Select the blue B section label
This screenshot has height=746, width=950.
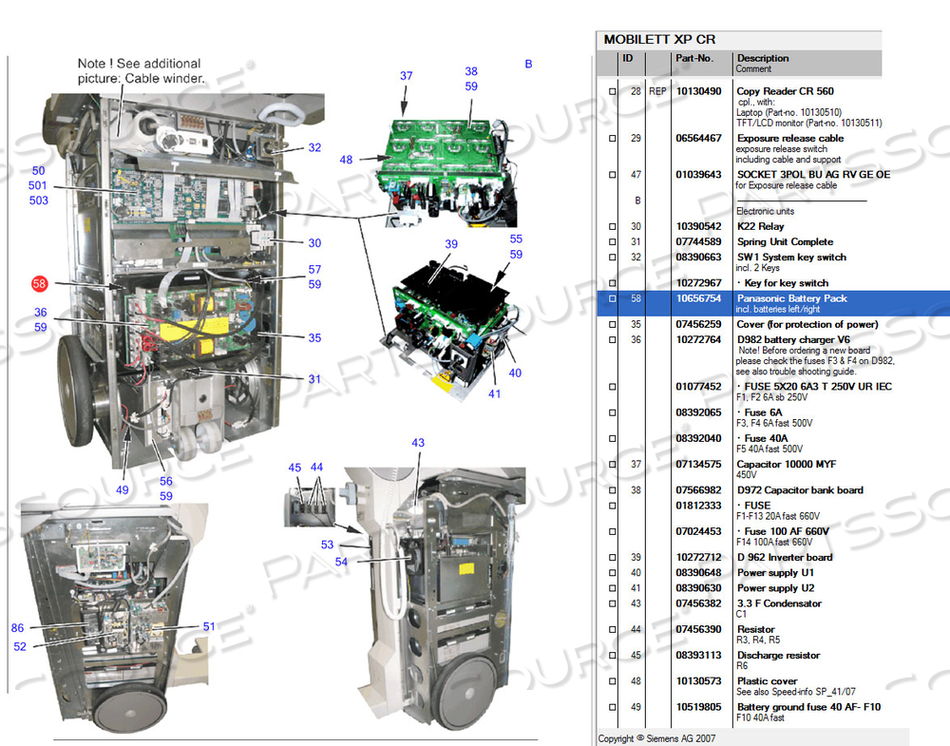(528, 64)
